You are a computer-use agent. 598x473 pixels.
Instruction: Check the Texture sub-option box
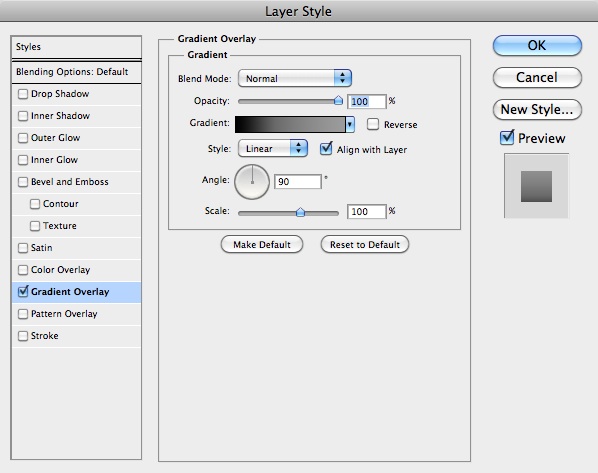[x=35, y=226]
